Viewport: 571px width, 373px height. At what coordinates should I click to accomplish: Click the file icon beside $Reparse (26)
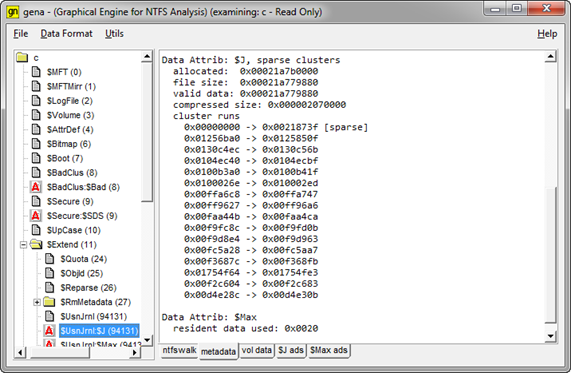(50, 288)
